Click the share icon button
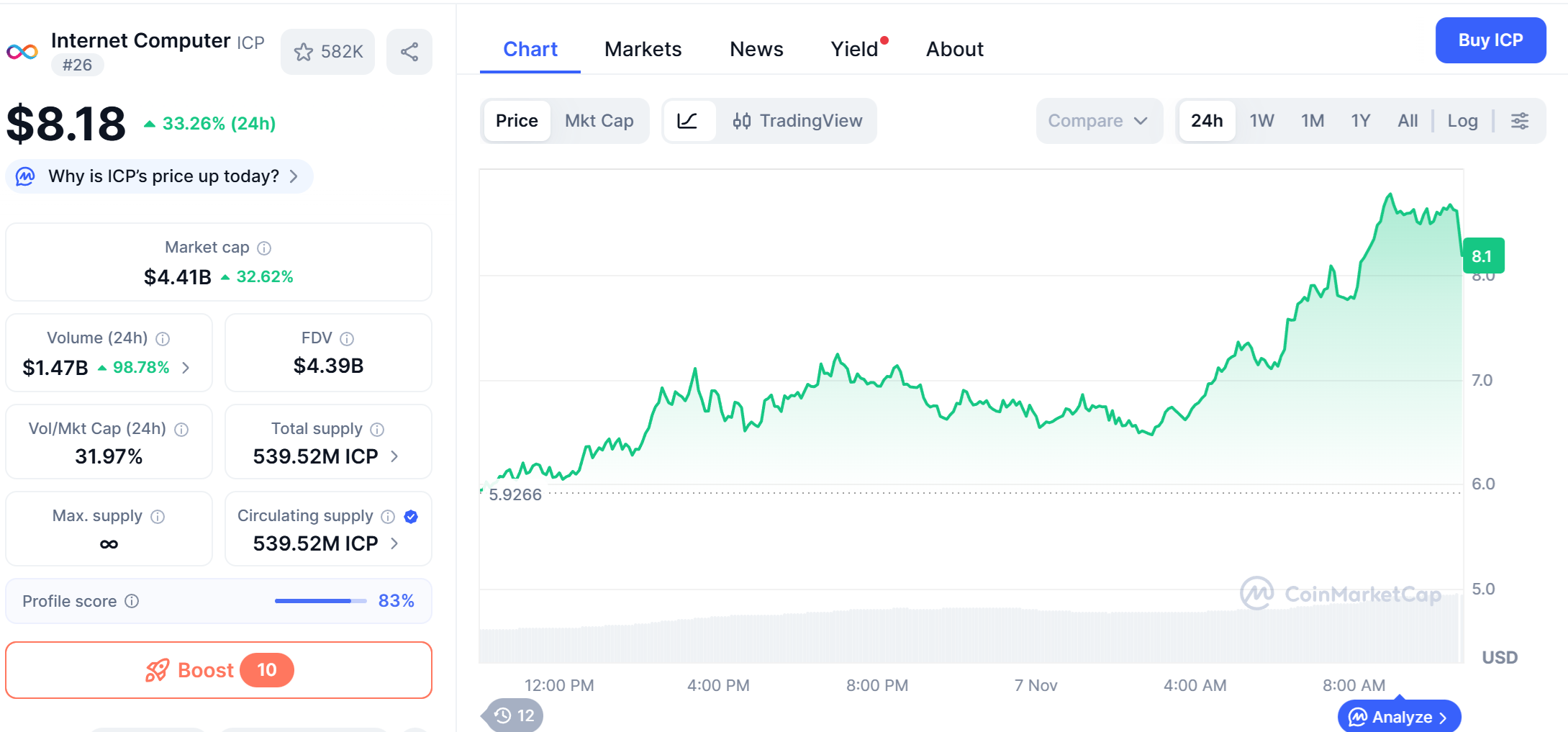Image resolution: width=1568 pixels, height=732 pixels. tap(409, 52)
